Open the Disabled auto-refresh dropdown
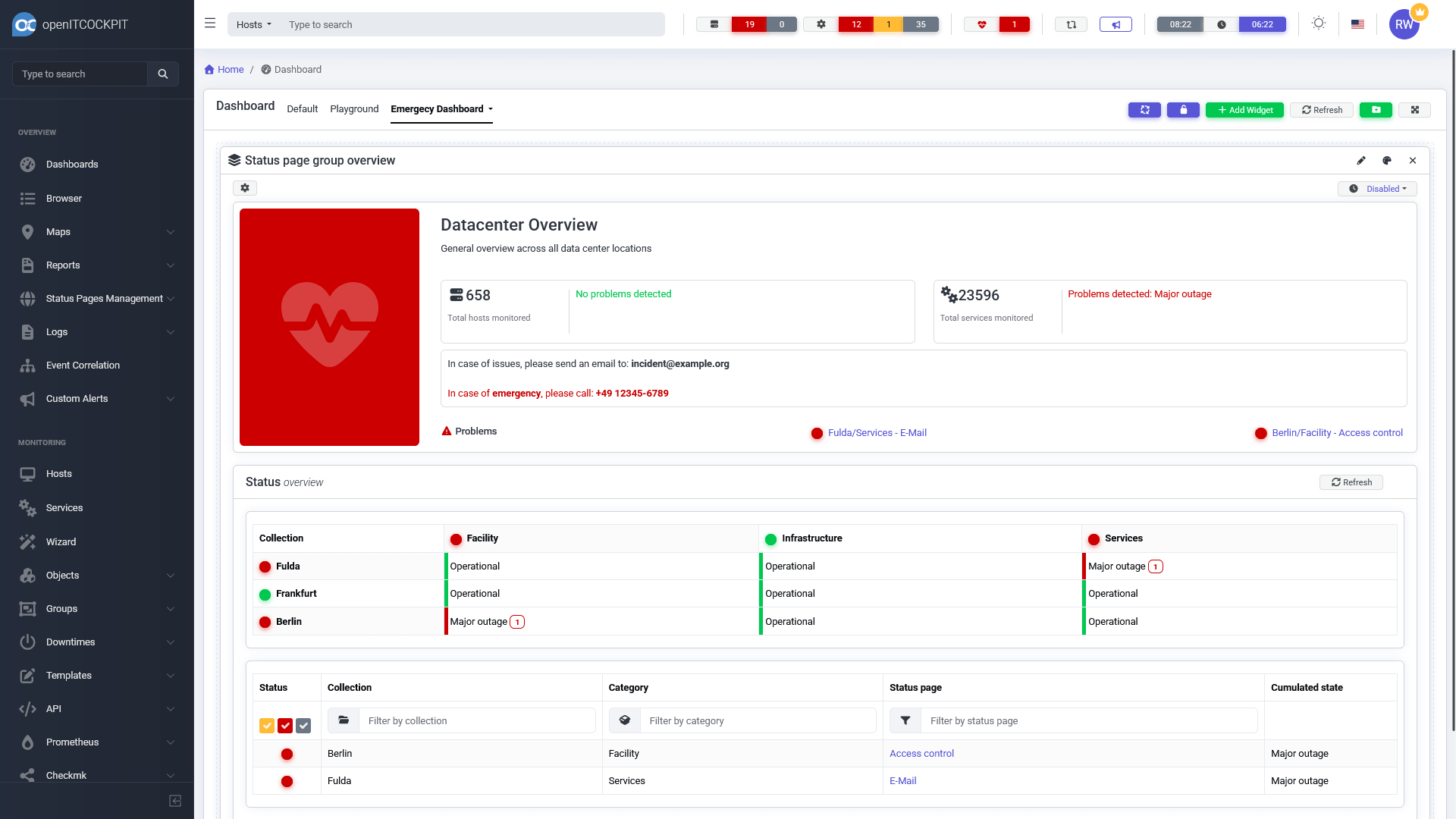 click(1377, 189)
